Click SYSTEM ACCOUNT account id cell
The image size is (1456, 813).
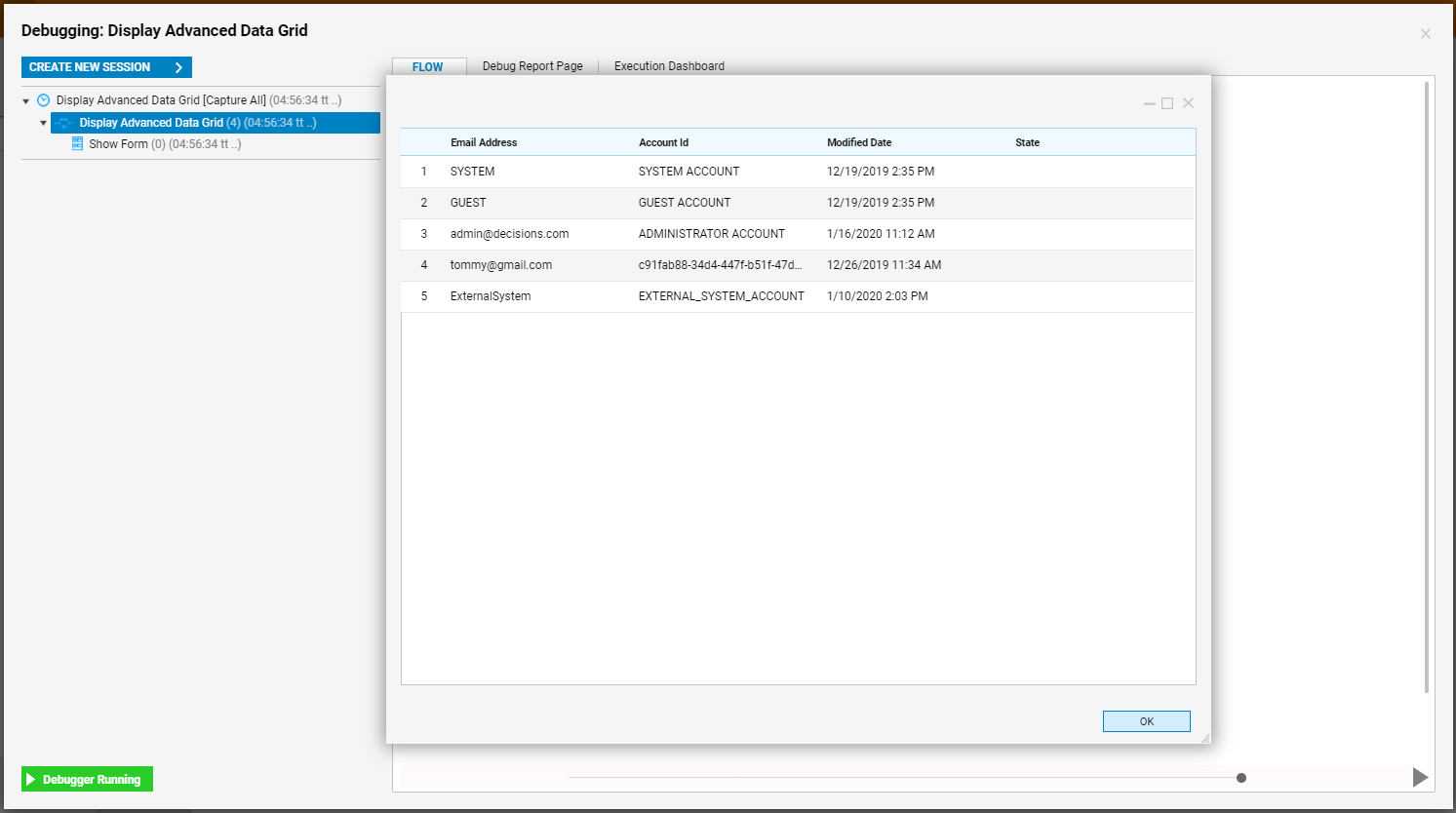tap(689, 172)
